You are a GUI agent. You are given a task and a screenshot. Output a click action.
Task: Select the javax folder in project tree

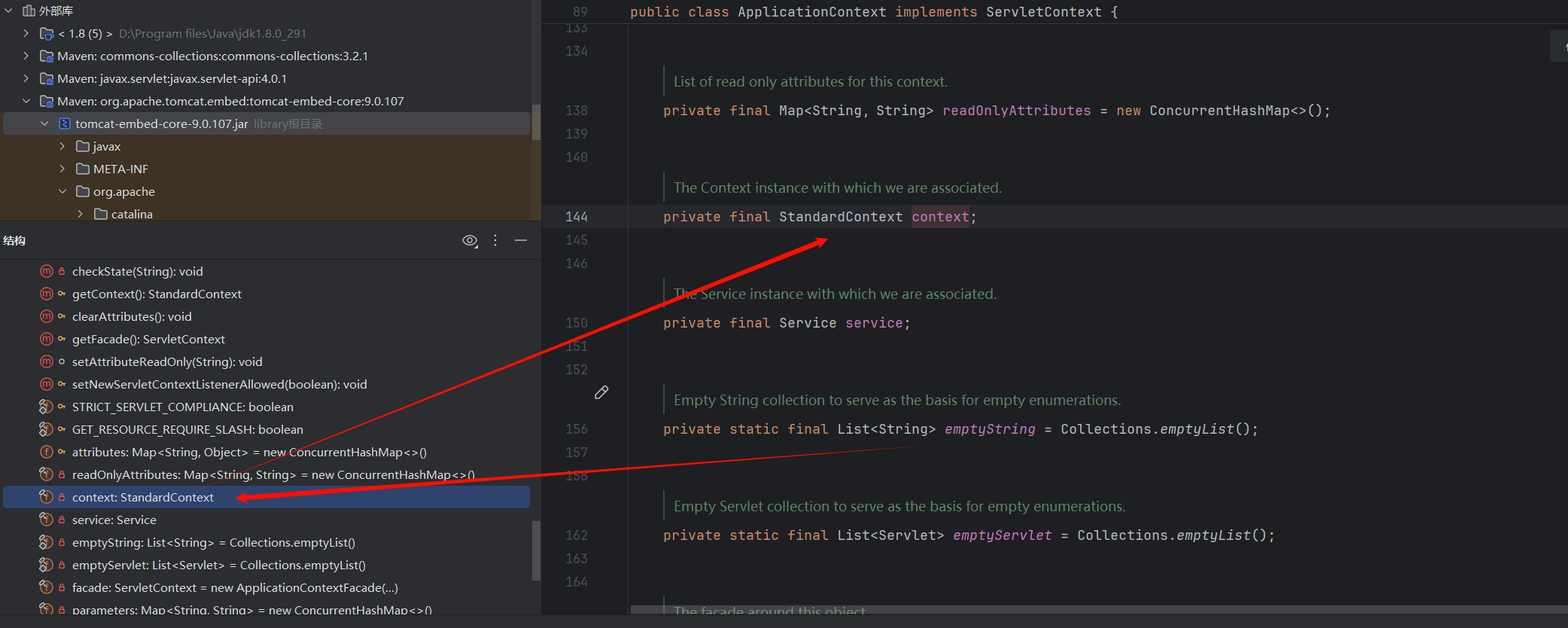coord(107,146)
